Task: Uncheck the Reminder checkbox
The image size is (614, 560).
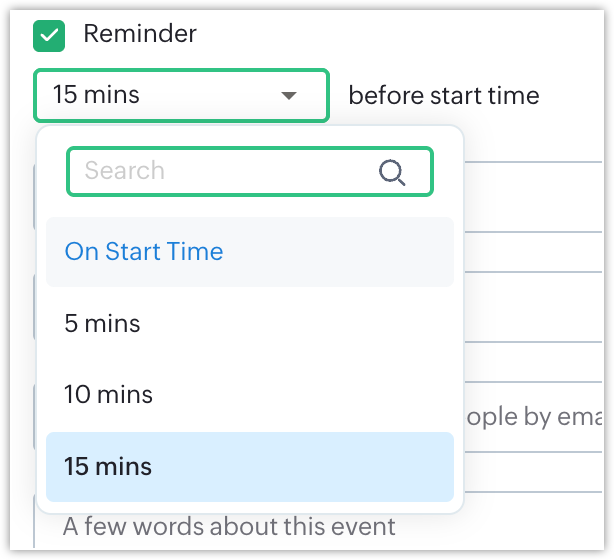Action: click(x=49, y=36)
